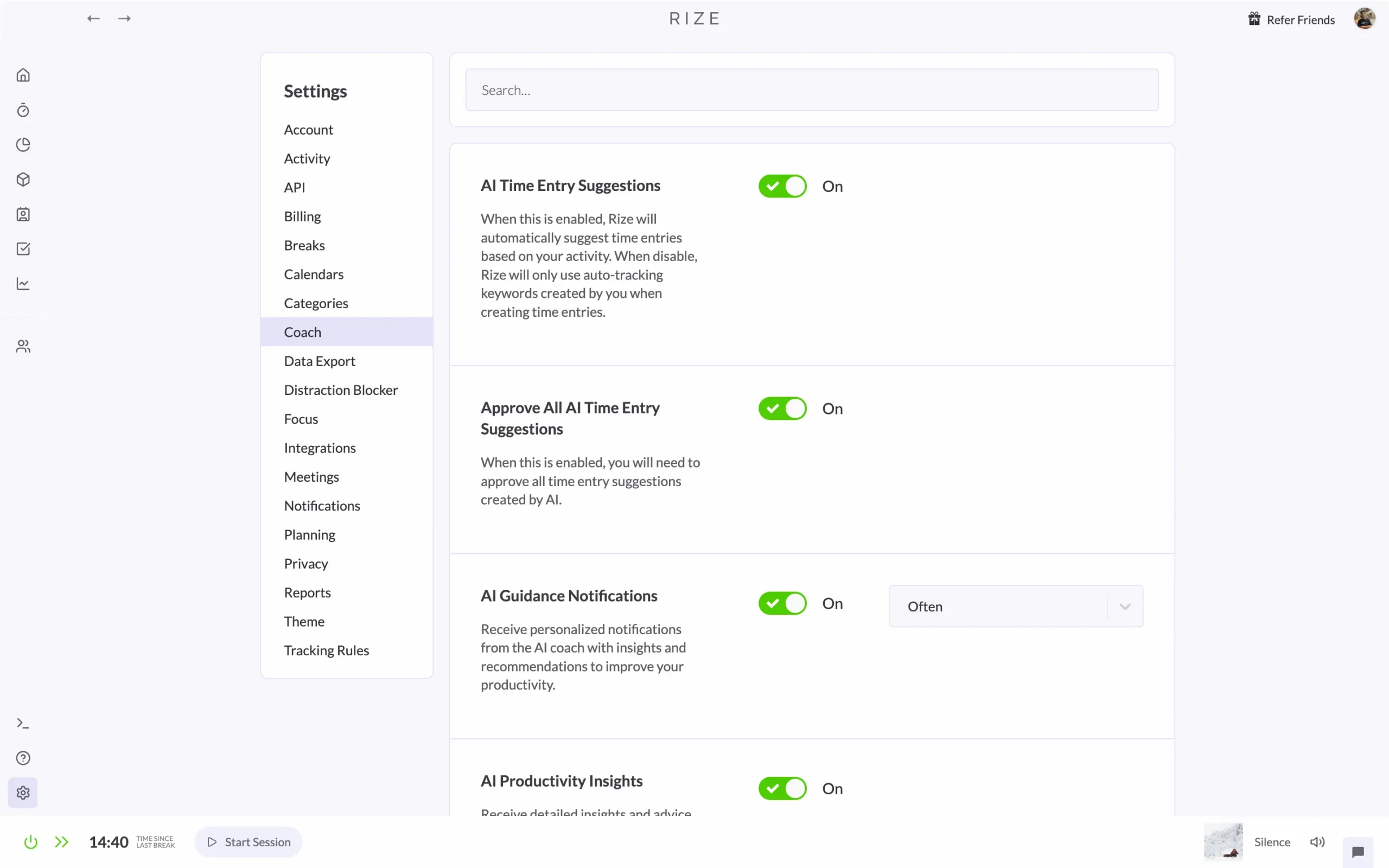Image resolution: width=1389 pixels, height=868 pixels.
Task: Open the Activity settings section
Action: 347,158
